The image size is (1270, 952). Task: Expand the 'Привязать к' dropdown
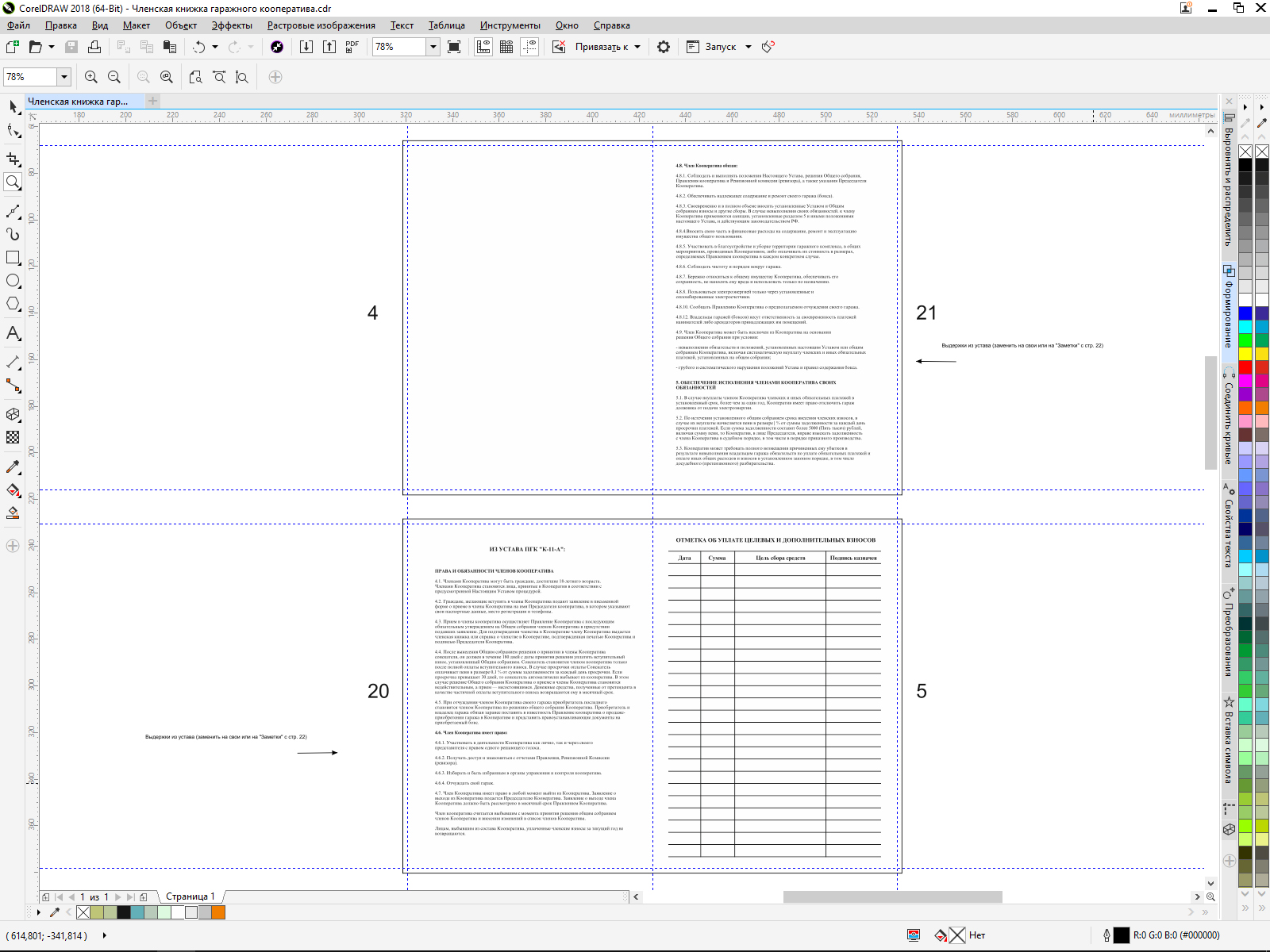tap(637, 47)
